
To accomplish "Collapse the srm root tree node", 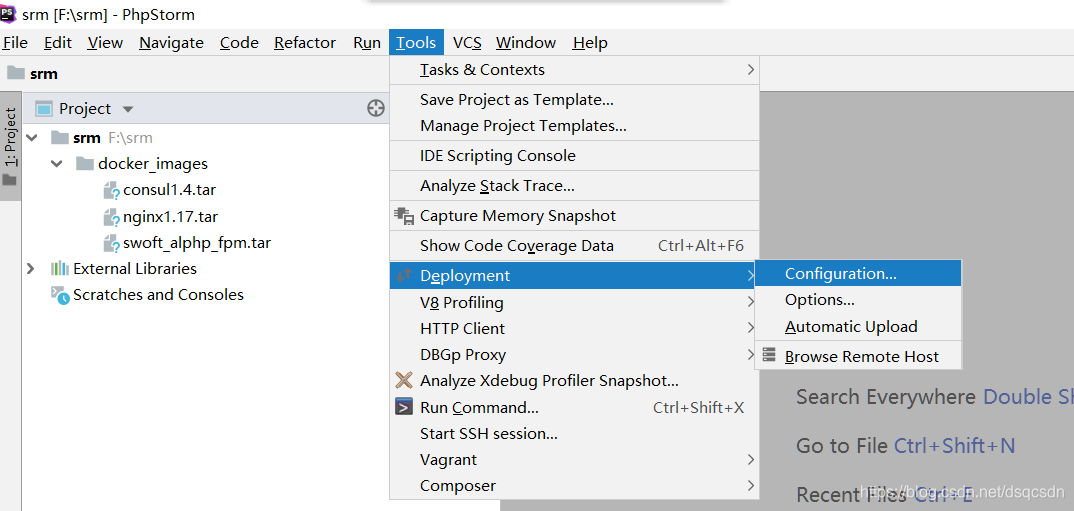I will pyautogui.click(x=31, y=138).
